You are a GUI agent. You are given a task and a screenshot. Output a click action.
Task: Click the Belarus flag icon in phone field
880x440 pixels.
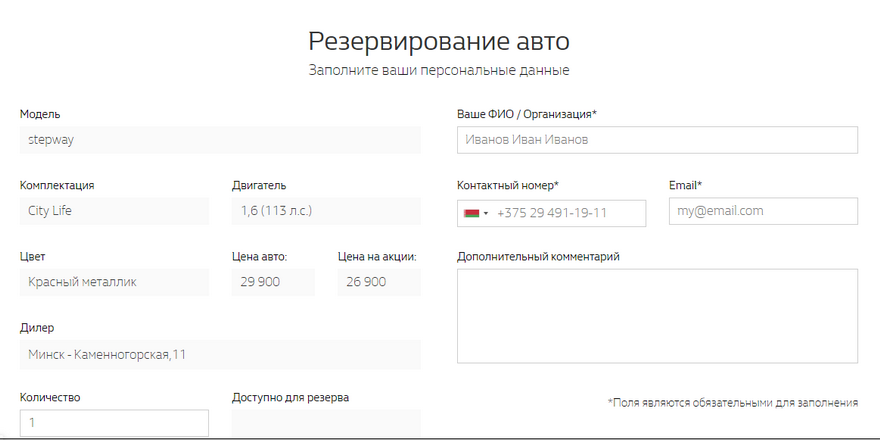click(x=471, y=213)
